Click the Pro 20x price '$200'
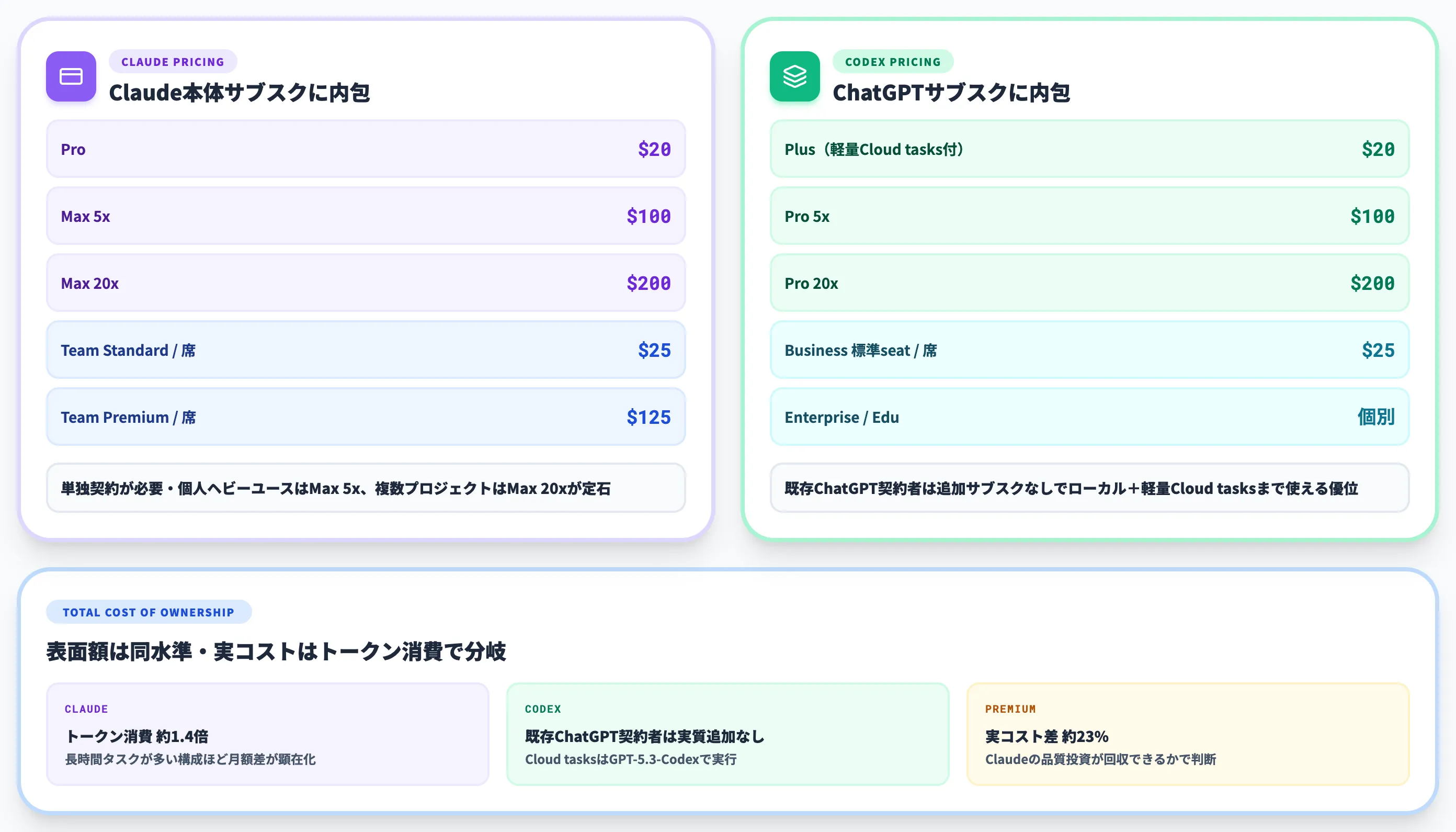Viewport: 1456px width, 832px height. pos(1373,283)
